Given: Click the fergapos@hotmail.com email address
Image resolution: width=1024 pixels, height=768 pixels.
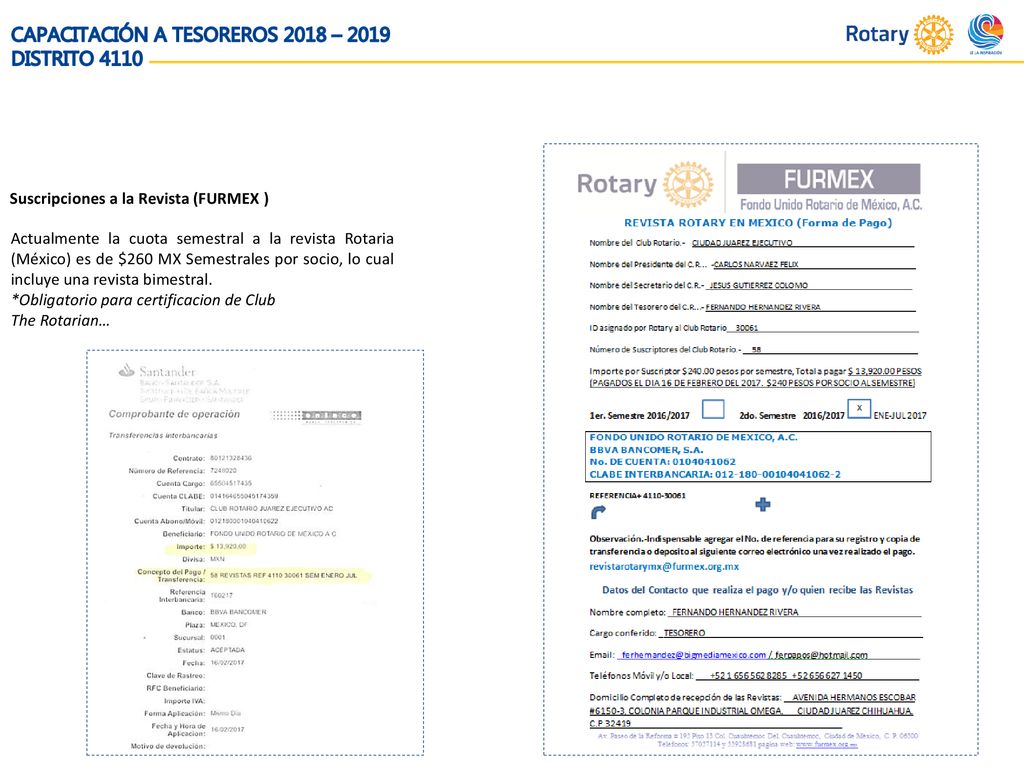Looking at the screenshot, I should (x=821, y=654).
